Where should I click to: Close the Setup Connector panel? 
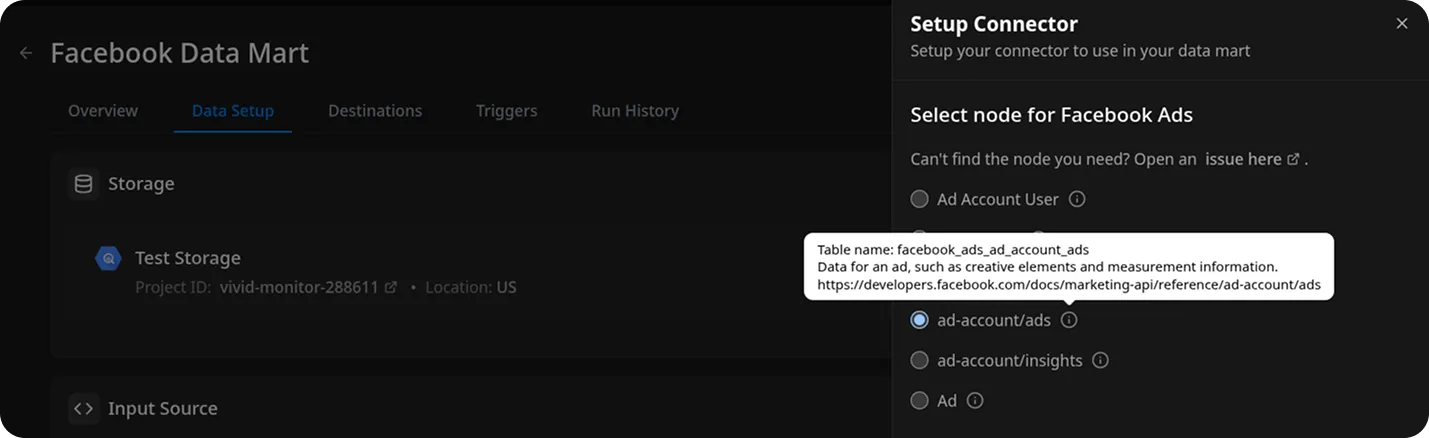(1402, 23)
